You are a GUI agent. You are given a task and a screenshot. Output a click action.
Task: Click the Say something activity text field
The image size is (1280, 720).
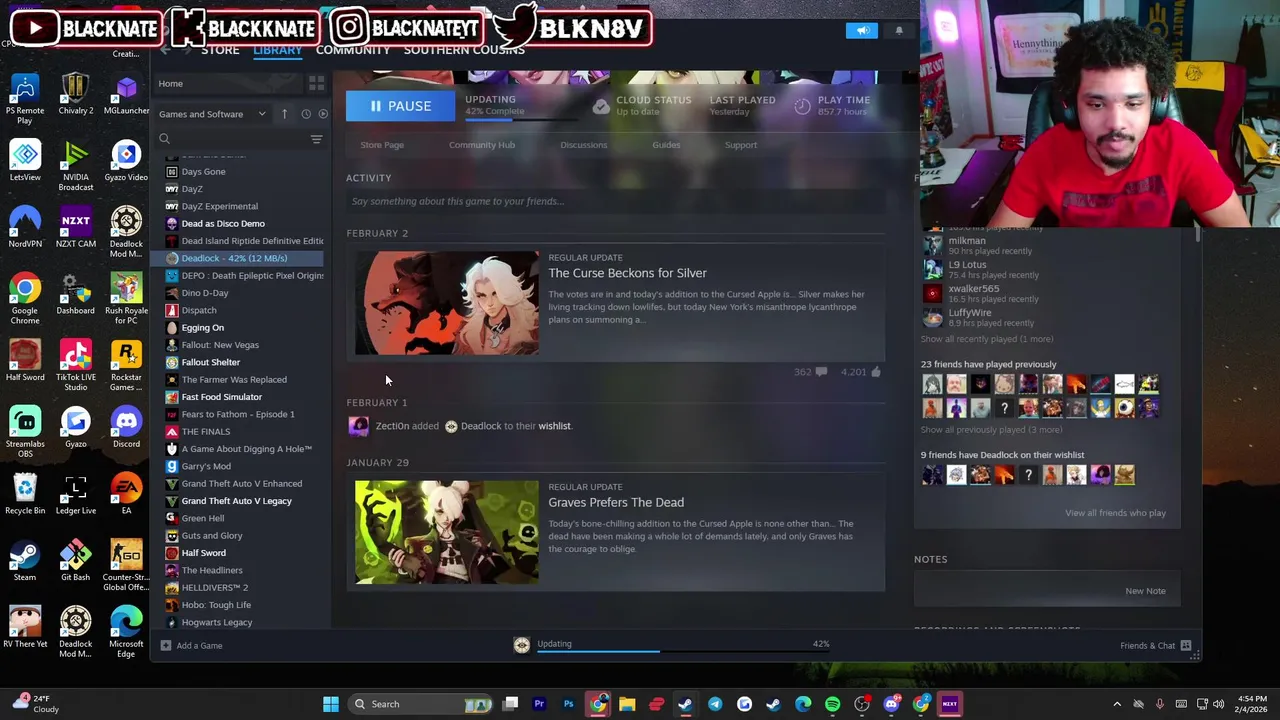tap(615, 201)
